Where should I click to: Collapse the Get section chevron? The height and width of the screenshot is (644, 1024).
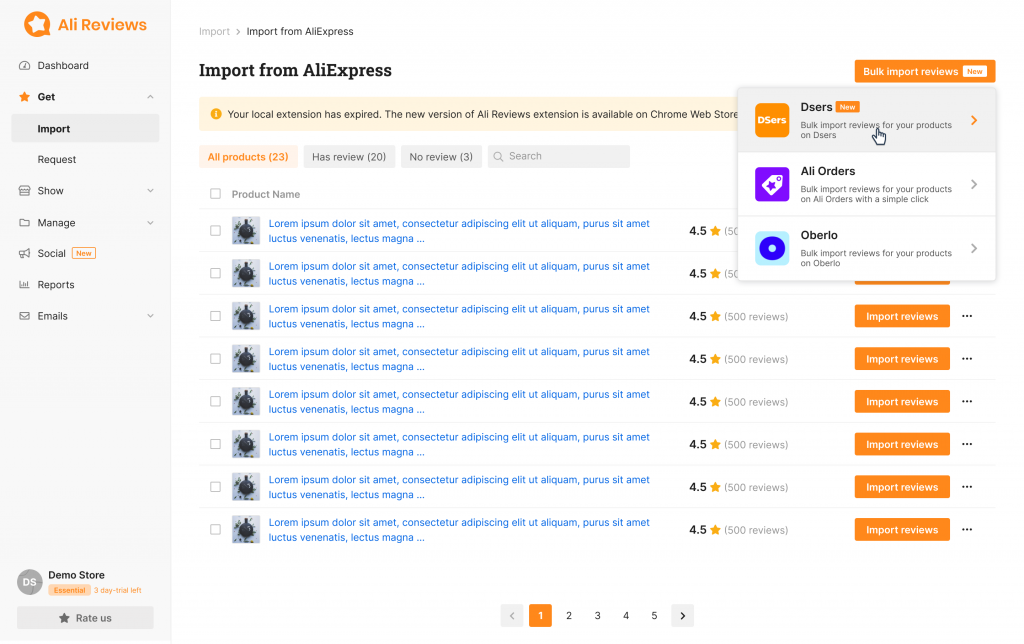coord(150,97)
